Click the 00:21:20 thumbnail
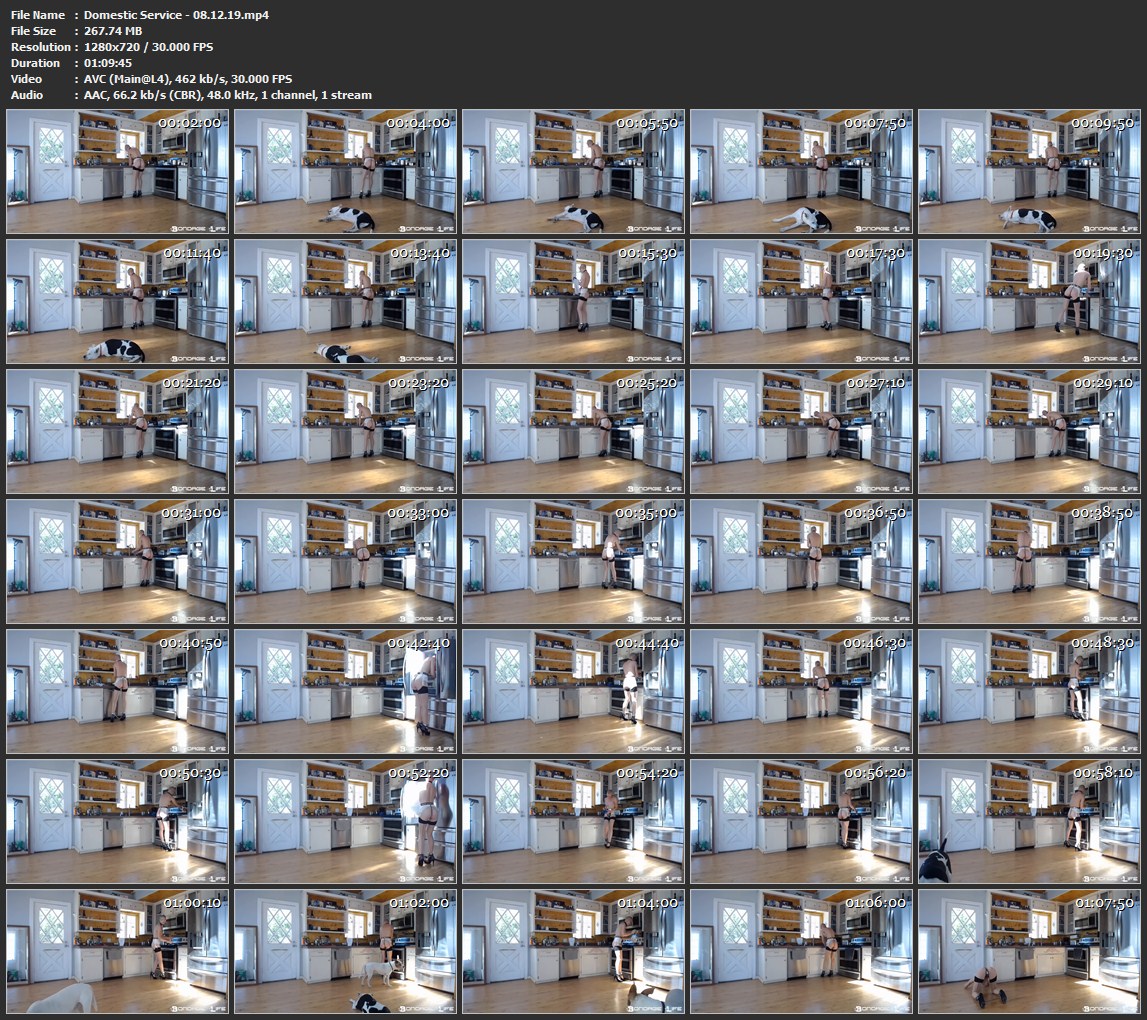The image size is (1147, 1020). (118, 432)
